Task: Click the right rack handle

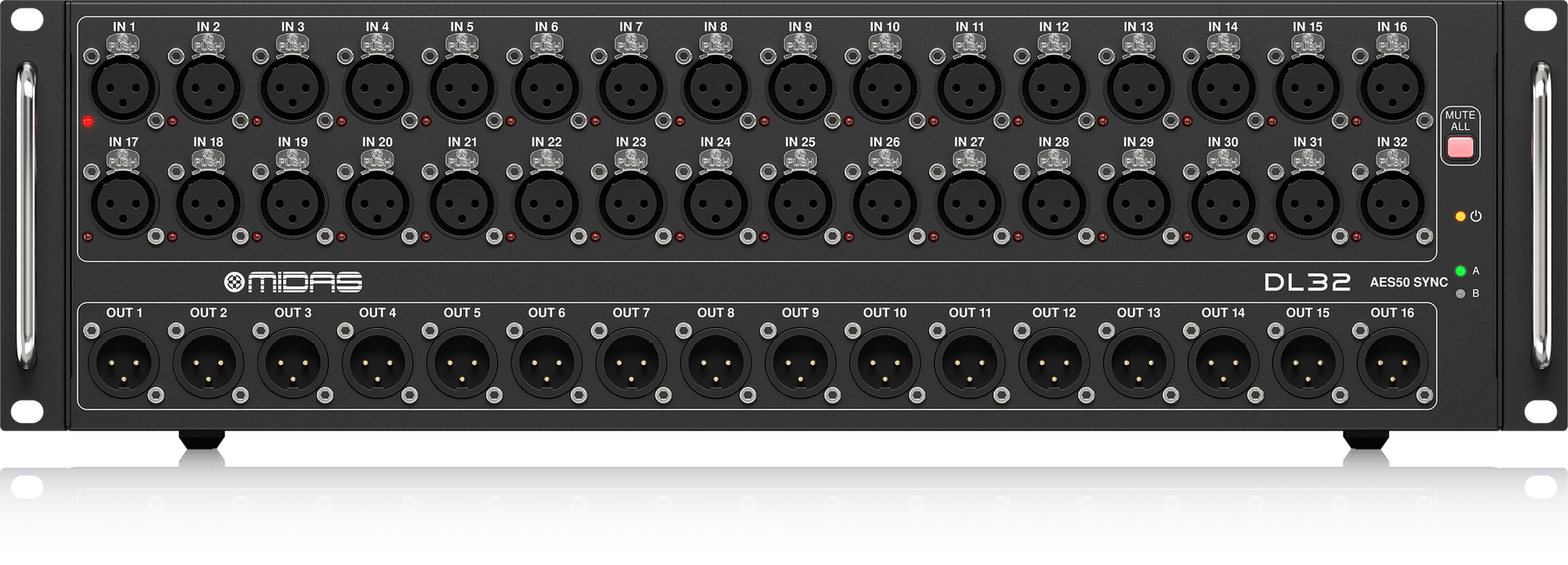Action: (x=1541, y=214)
